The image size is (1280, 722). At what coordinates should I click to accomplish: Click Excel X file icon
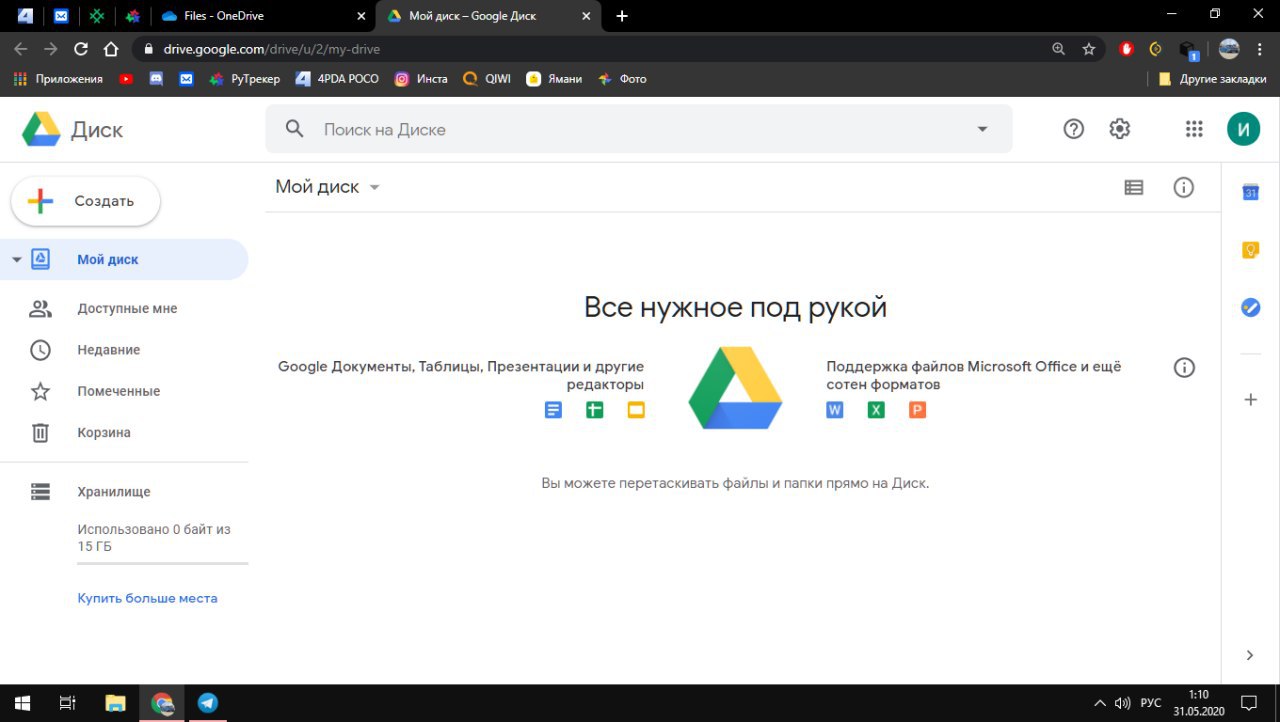pos(876,410)
